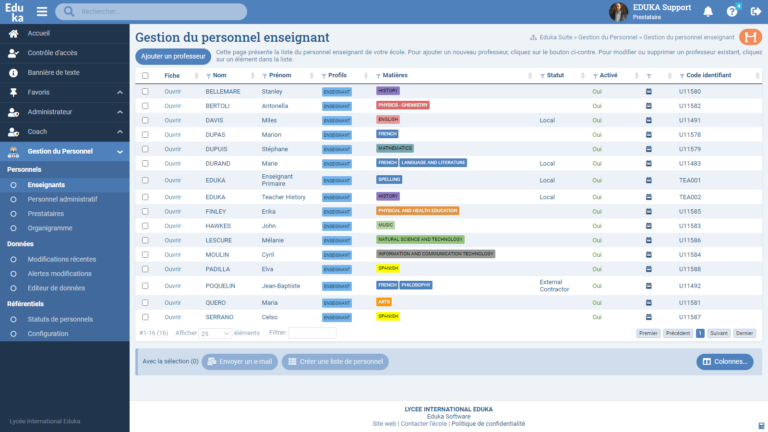
Task: Sort by the Statut column arrows
Action: 582,75
